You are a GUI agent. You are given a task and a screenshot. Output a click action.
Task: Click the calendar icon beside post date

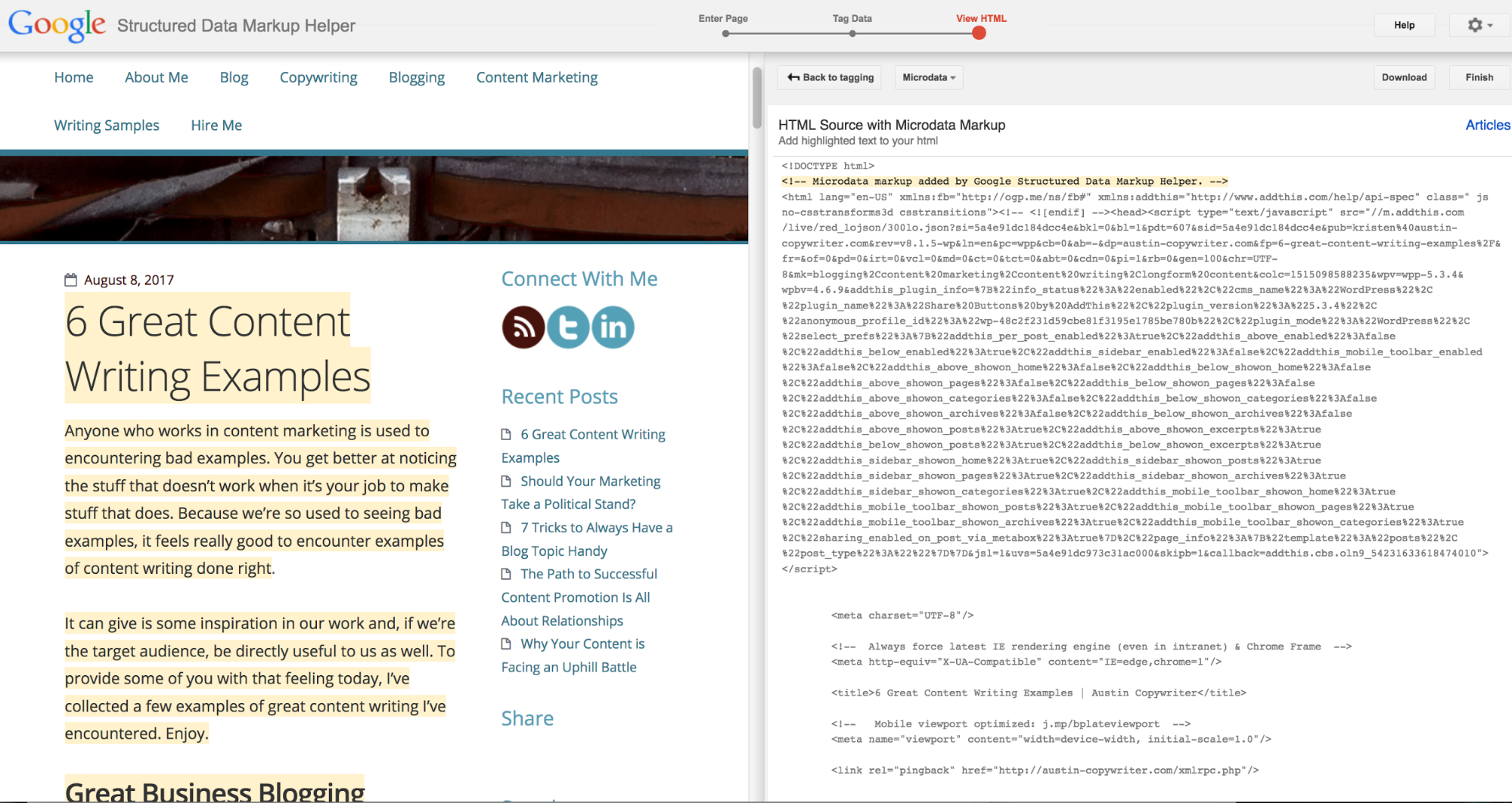pyautogui.click(x=71, y=280)
